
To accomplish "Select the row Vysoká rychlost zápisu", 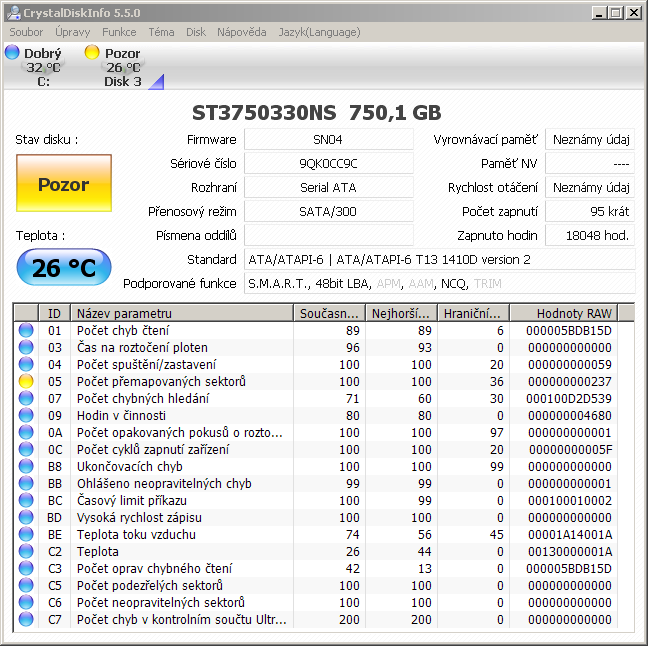I will pyautogui.click(x=316, y=517).
